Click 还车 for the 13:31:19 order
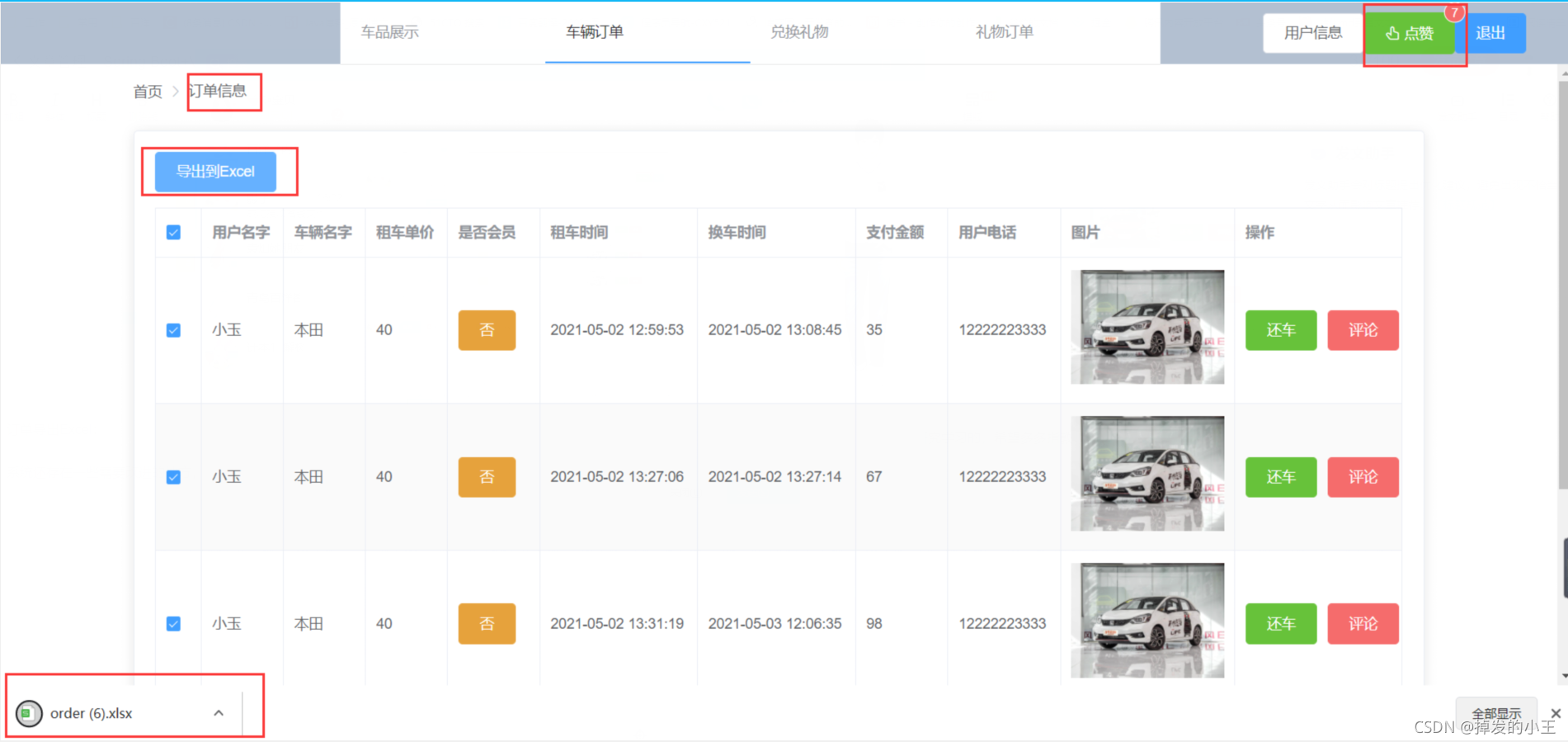The height and width of the screenshot is (742, 1568). 1281,624
